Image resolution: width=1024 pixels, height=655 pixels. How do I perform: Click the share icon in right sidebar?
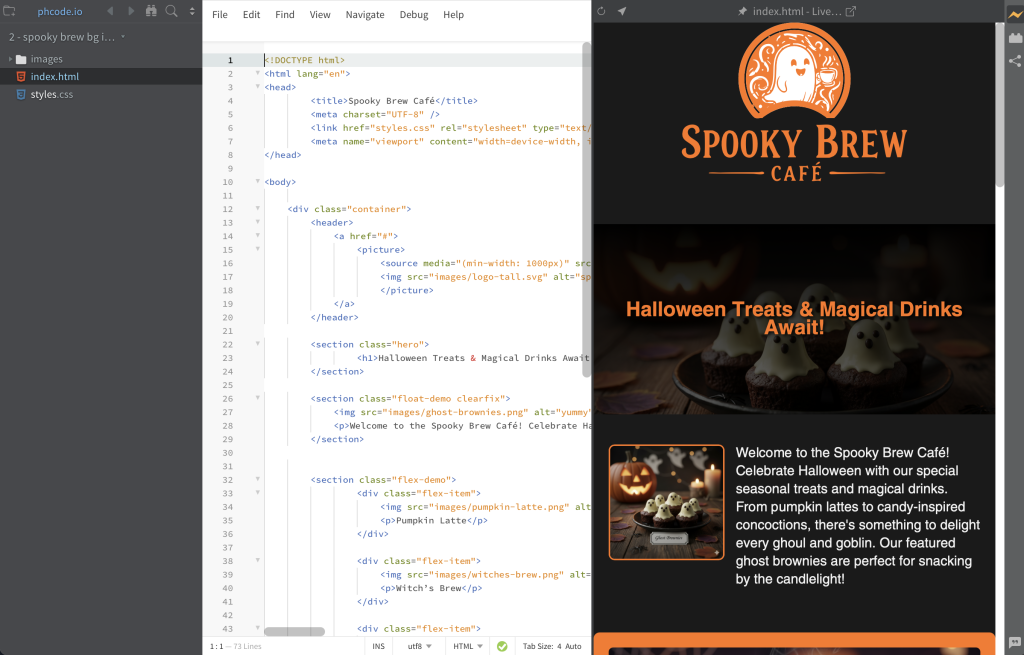pyautogui.click(x=1014, y=61)
